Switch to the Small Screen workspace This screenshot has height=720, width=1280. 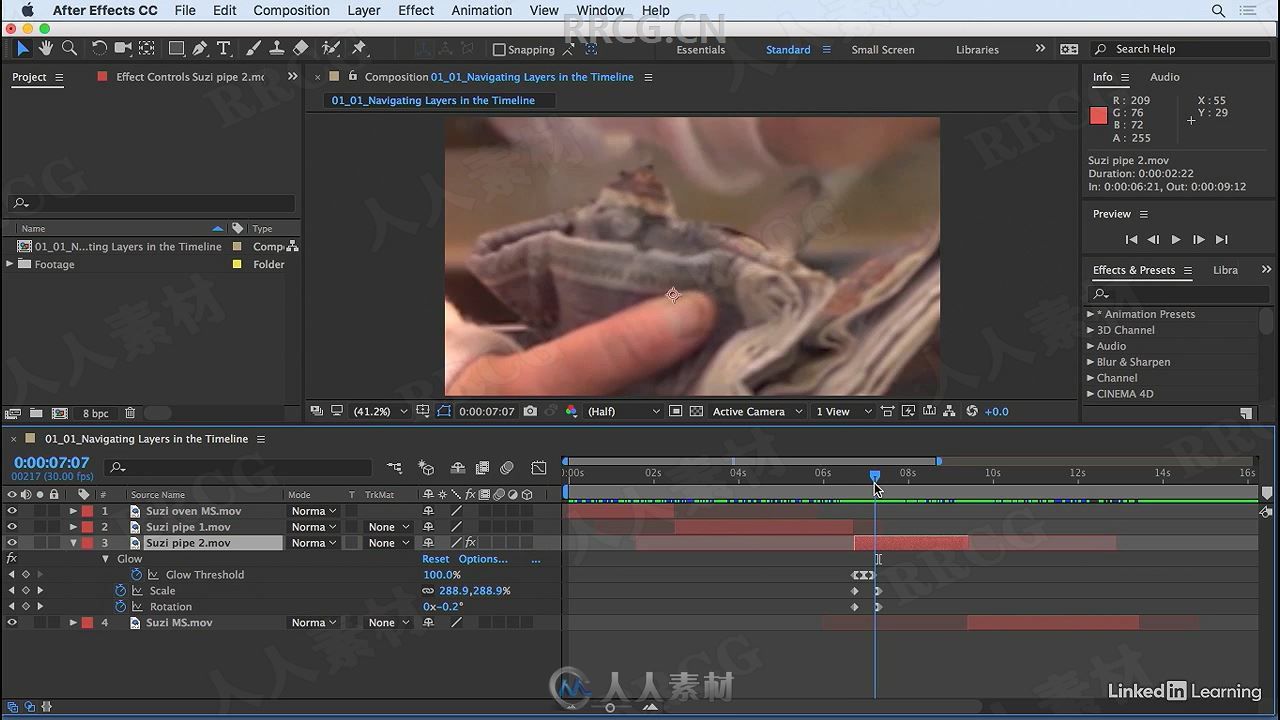coord(883,49)
